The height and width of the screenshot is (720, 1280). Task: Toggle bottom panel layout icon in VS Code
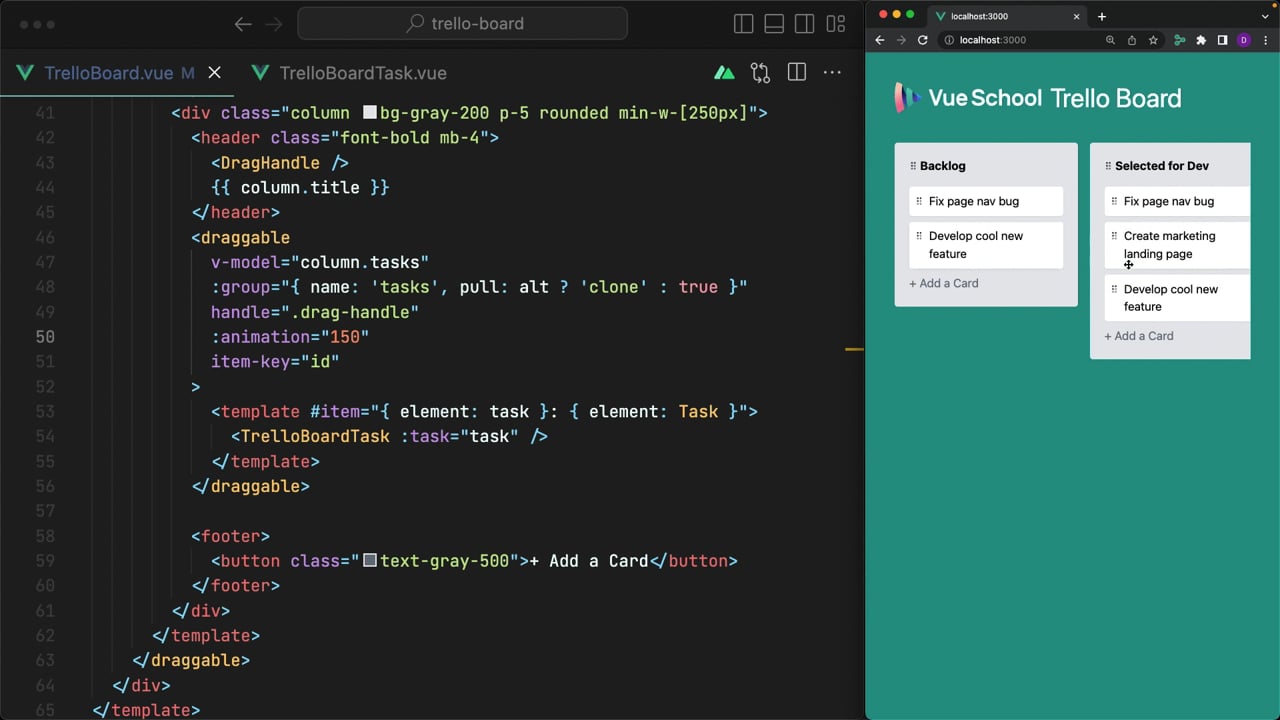click(x=774, y=24)
